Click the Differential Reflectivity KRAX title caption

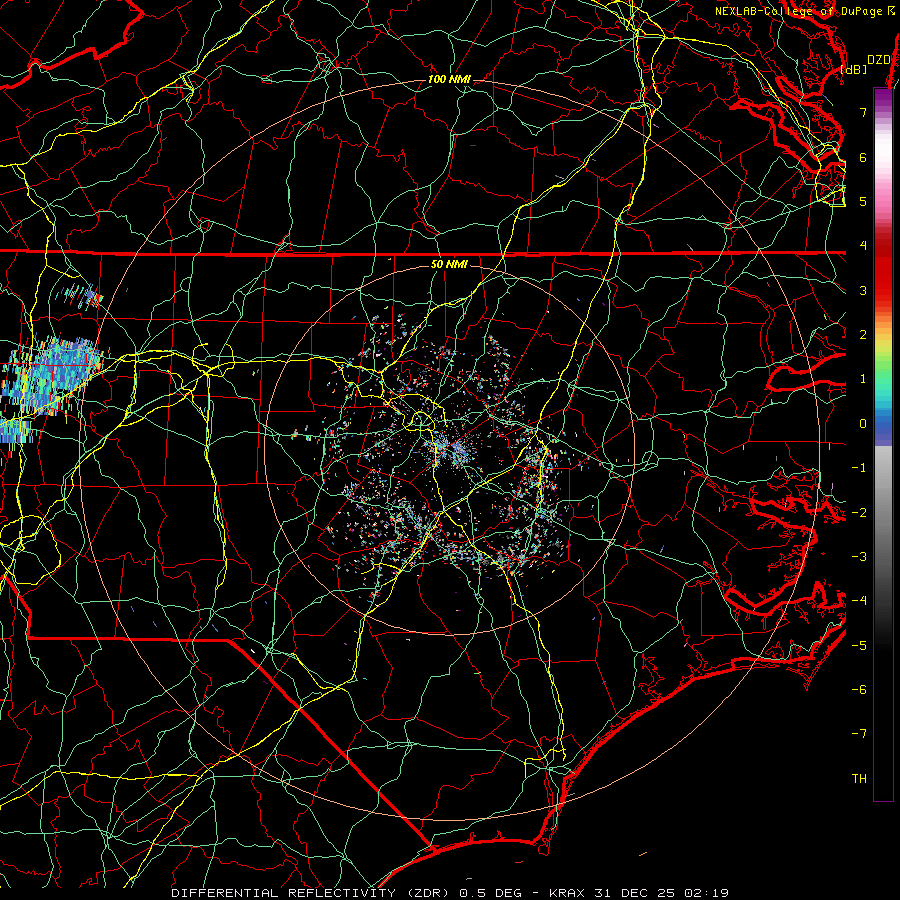[x=450, y=893]
